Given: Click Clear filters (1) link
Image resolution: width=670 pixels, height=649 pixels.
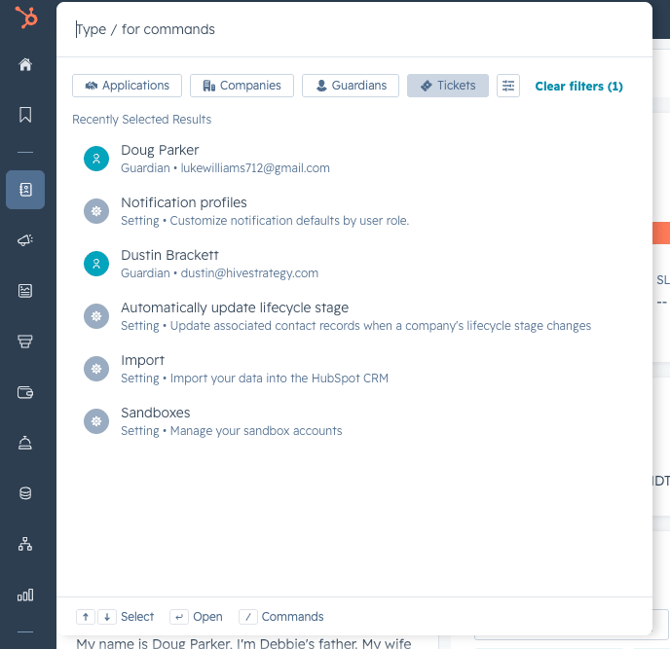Looking at the screenshot, I should point(579,86).
